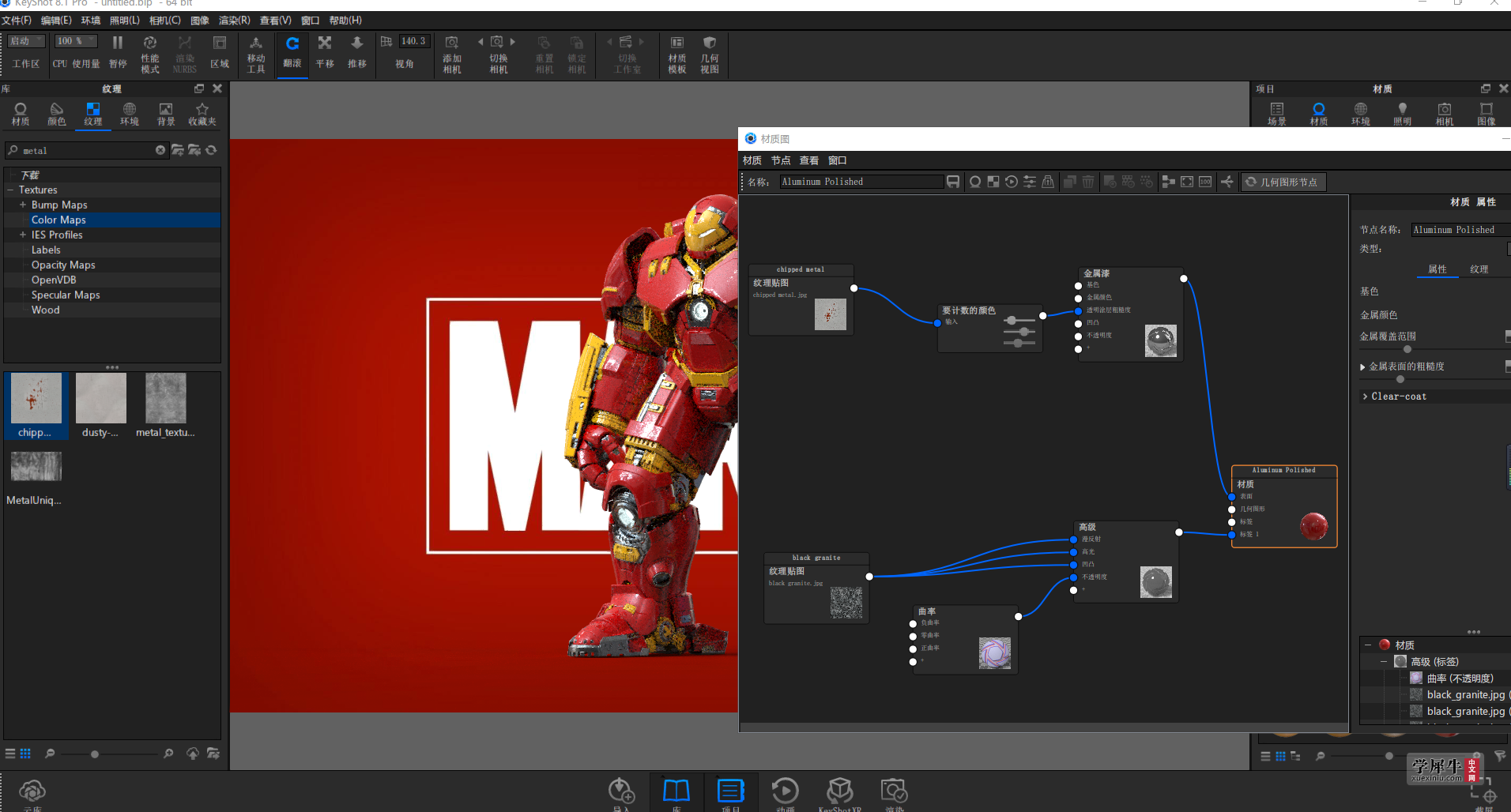Expand the Clear-coat section

coord(1365,397)
